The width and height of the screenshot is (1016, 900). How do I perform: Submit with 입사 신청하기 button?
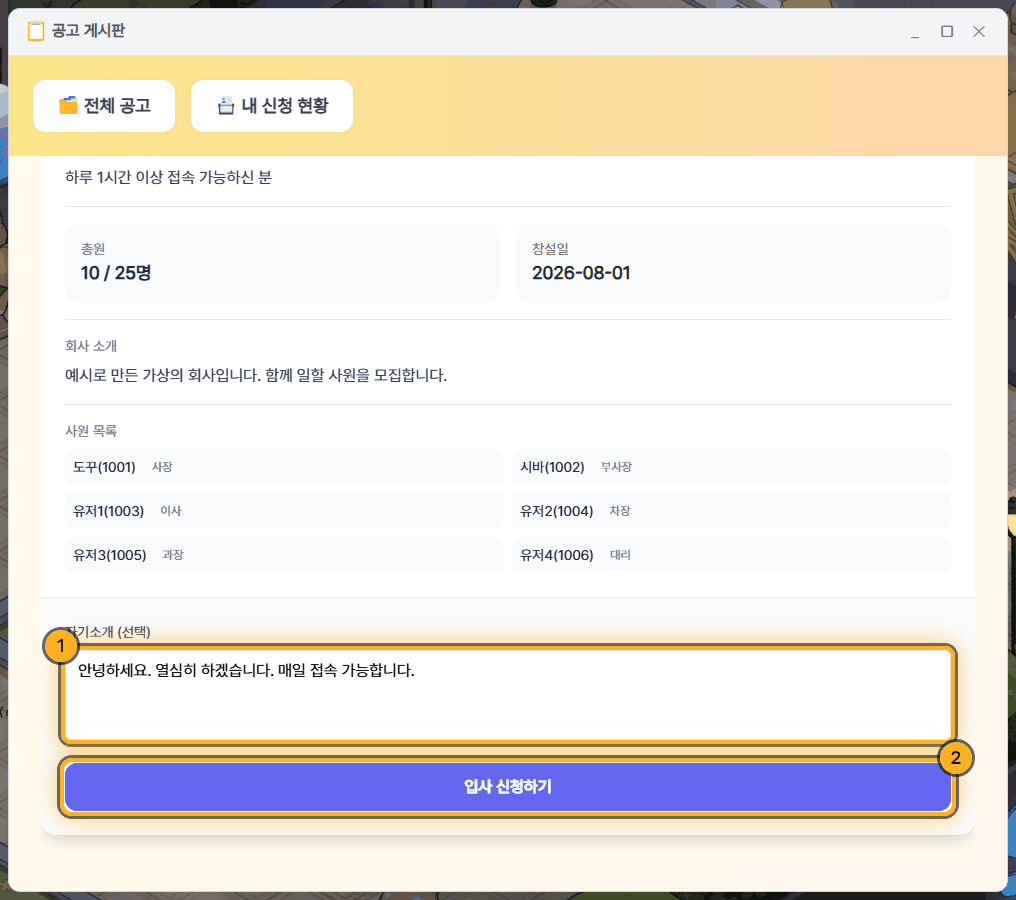pyautogui.click(x=507, y=787)
